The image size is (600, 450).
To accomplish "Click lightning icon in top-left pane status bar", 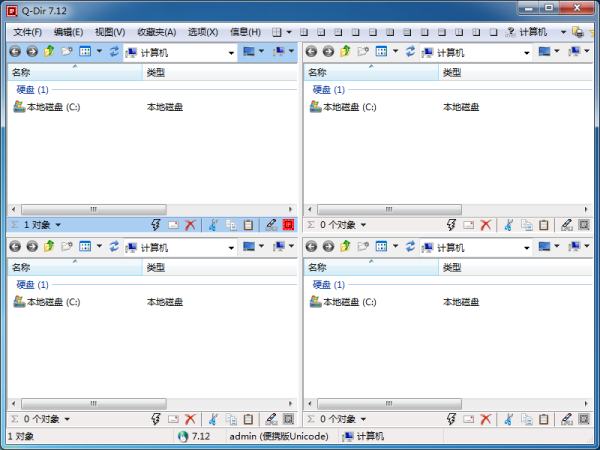I will (156, 225).
